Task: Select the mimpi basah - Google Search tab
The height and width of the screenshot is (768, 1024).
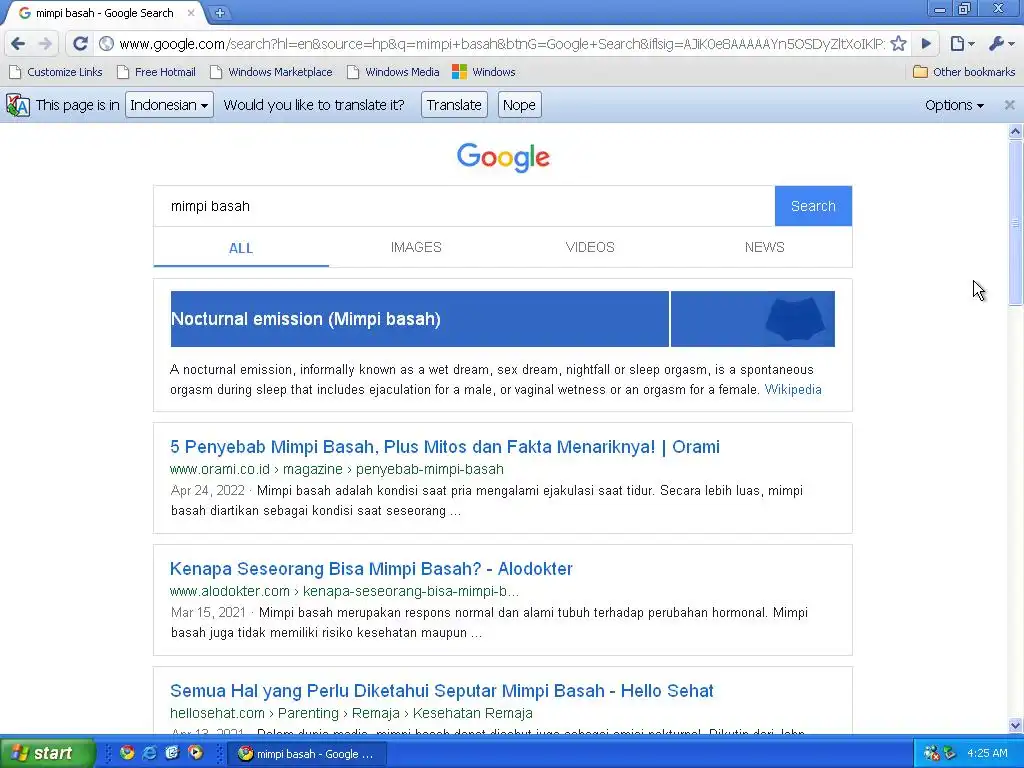Action: (x=104, y=13)
